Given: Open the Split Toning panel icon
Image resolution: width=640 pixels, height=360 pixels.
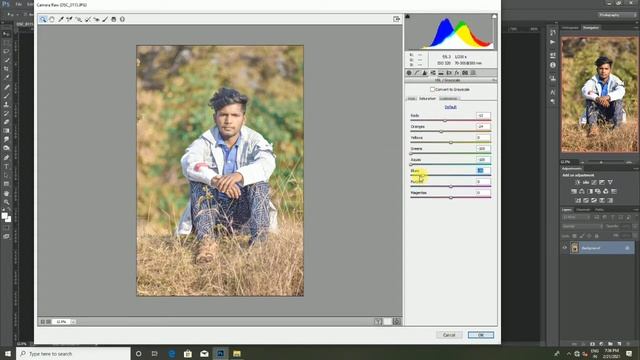Looking at the screenshot, I should 441,73.
